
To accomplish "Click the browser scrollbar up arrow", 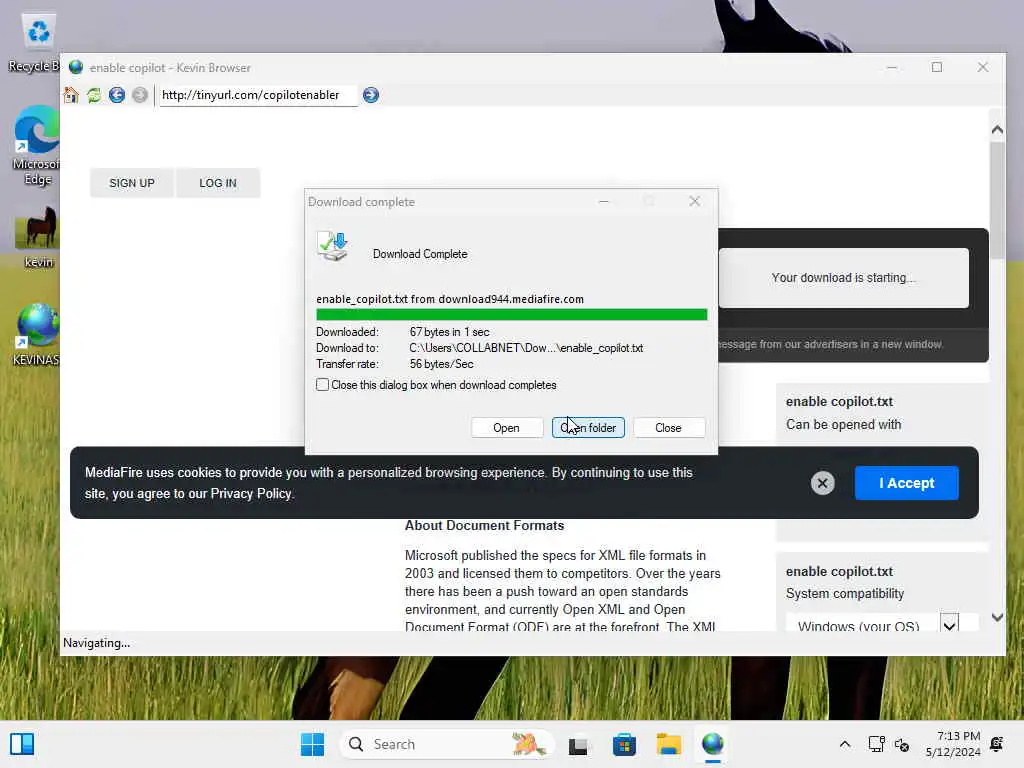I will [997, 129].
